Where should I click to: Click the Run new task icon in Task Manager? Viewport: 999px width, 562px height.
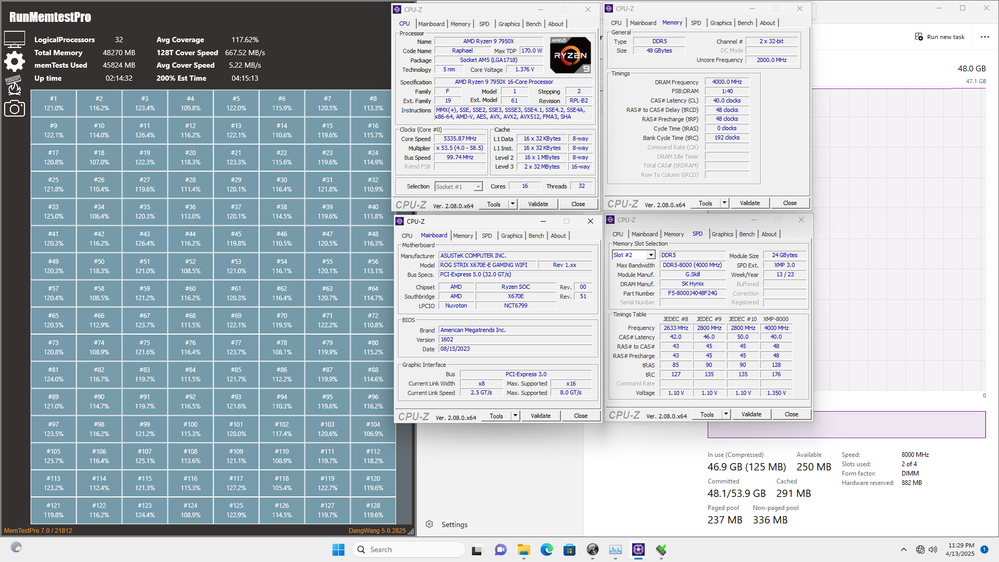[919, 37]
